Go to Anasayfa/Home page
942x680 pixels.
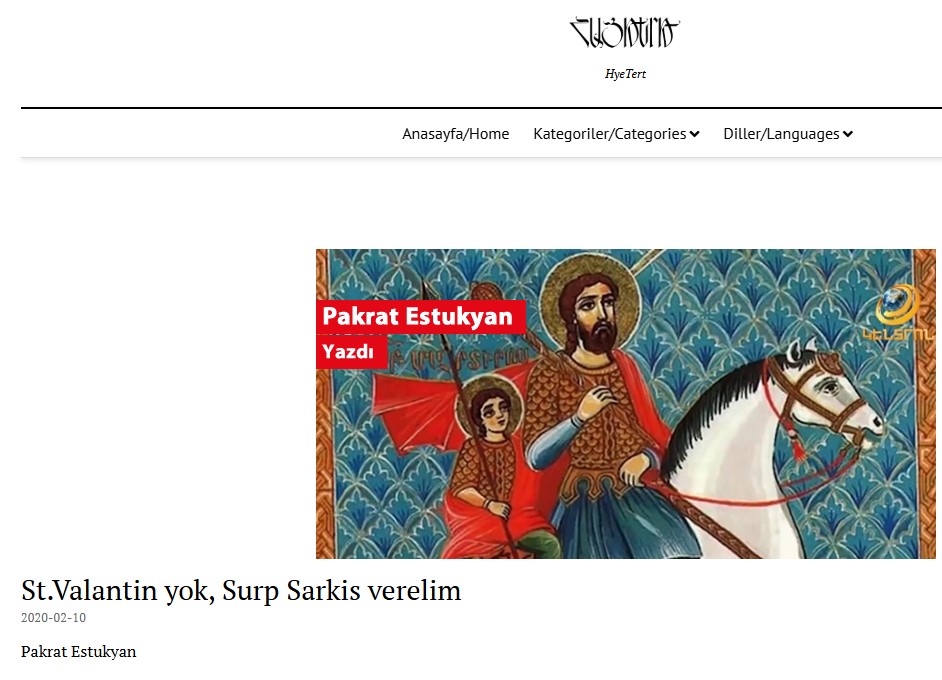pyautogui.click(x=455, y=133)
